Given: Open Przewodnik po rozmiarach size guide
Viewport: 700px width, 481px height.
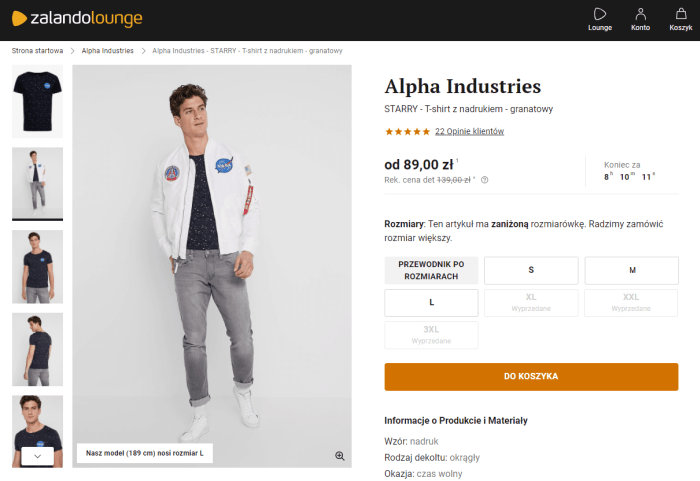Looking at the screenshot, I should click(x=431, y=270).
